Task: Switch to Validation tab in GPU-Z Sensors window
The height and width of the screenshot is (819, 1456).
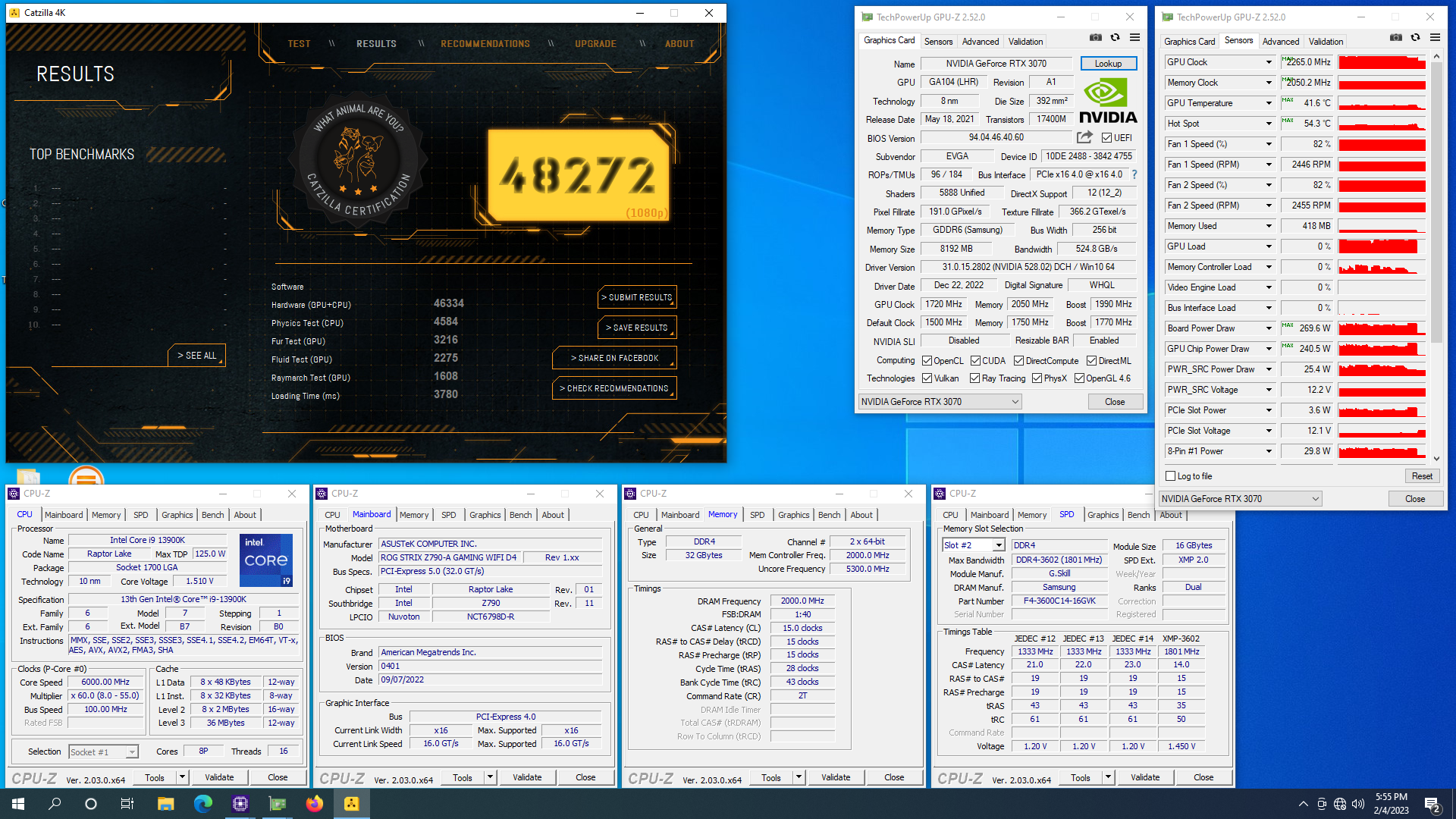Action: [1326, 42]
